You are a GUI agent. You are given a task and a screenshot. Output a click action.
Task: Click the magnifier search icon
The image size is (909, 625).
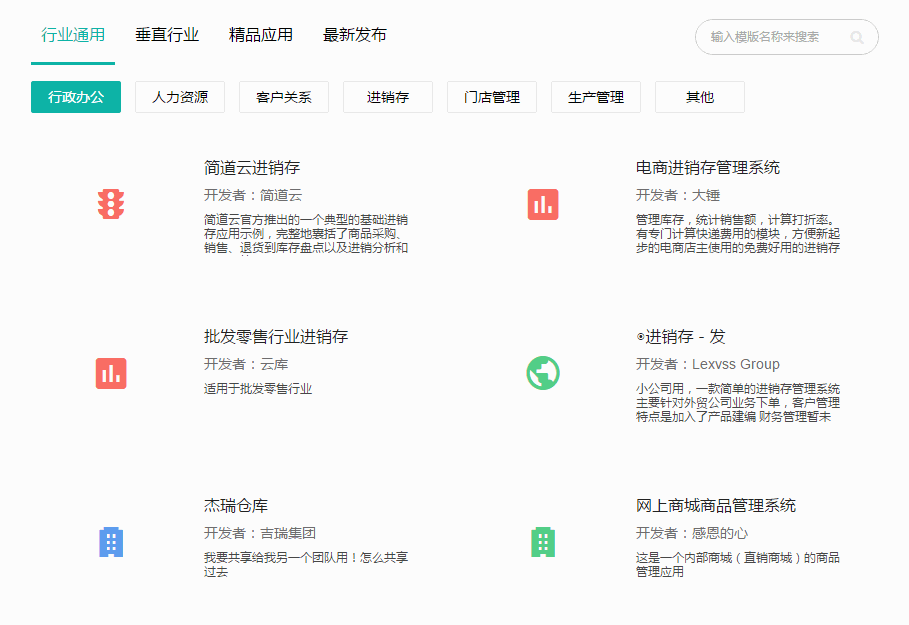[x=857, y=38]
